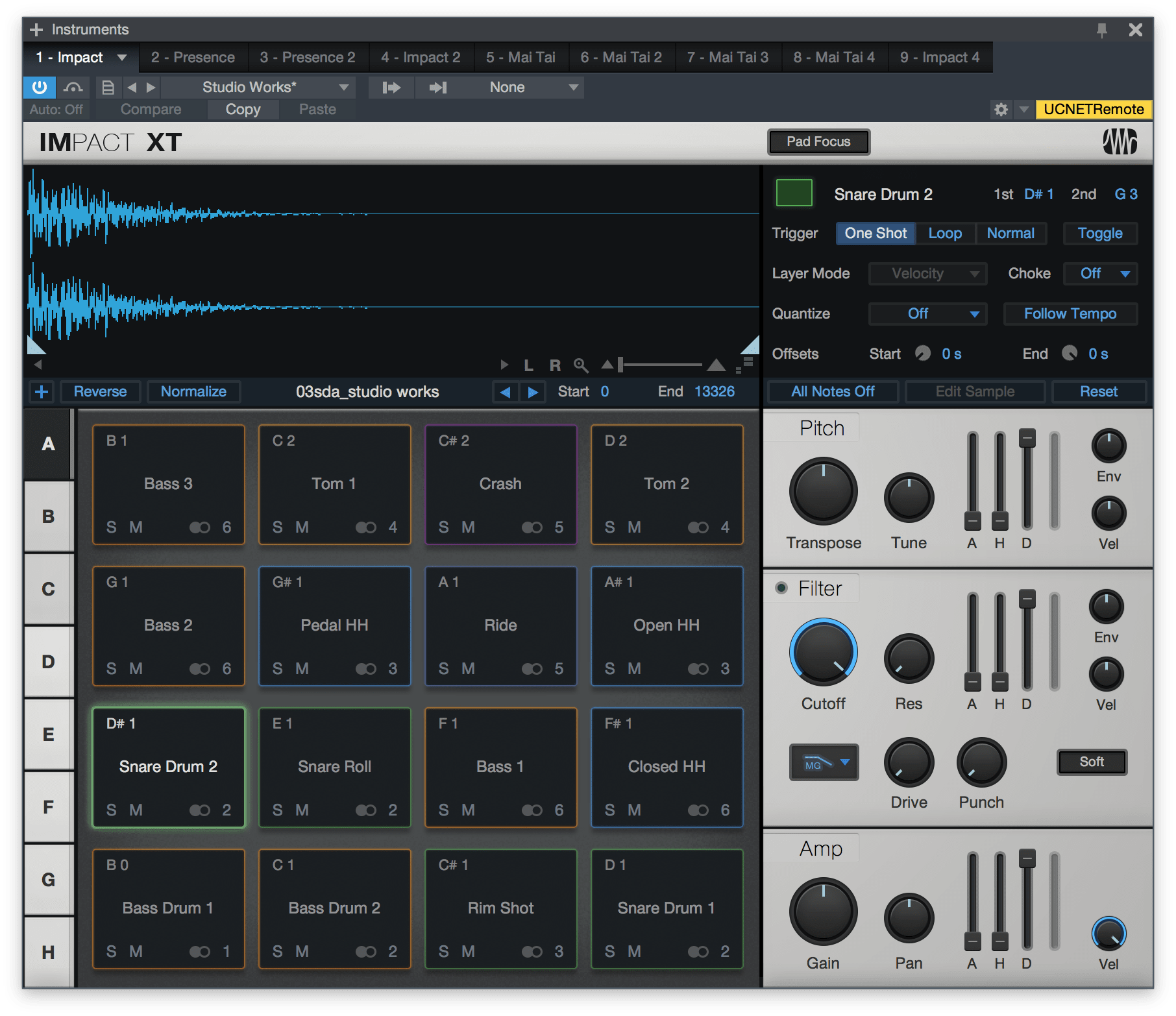This screenshot has height=1016, width=1176.
Task: Click the UCNETRemote button
Action: click(x=1094, y=109)
